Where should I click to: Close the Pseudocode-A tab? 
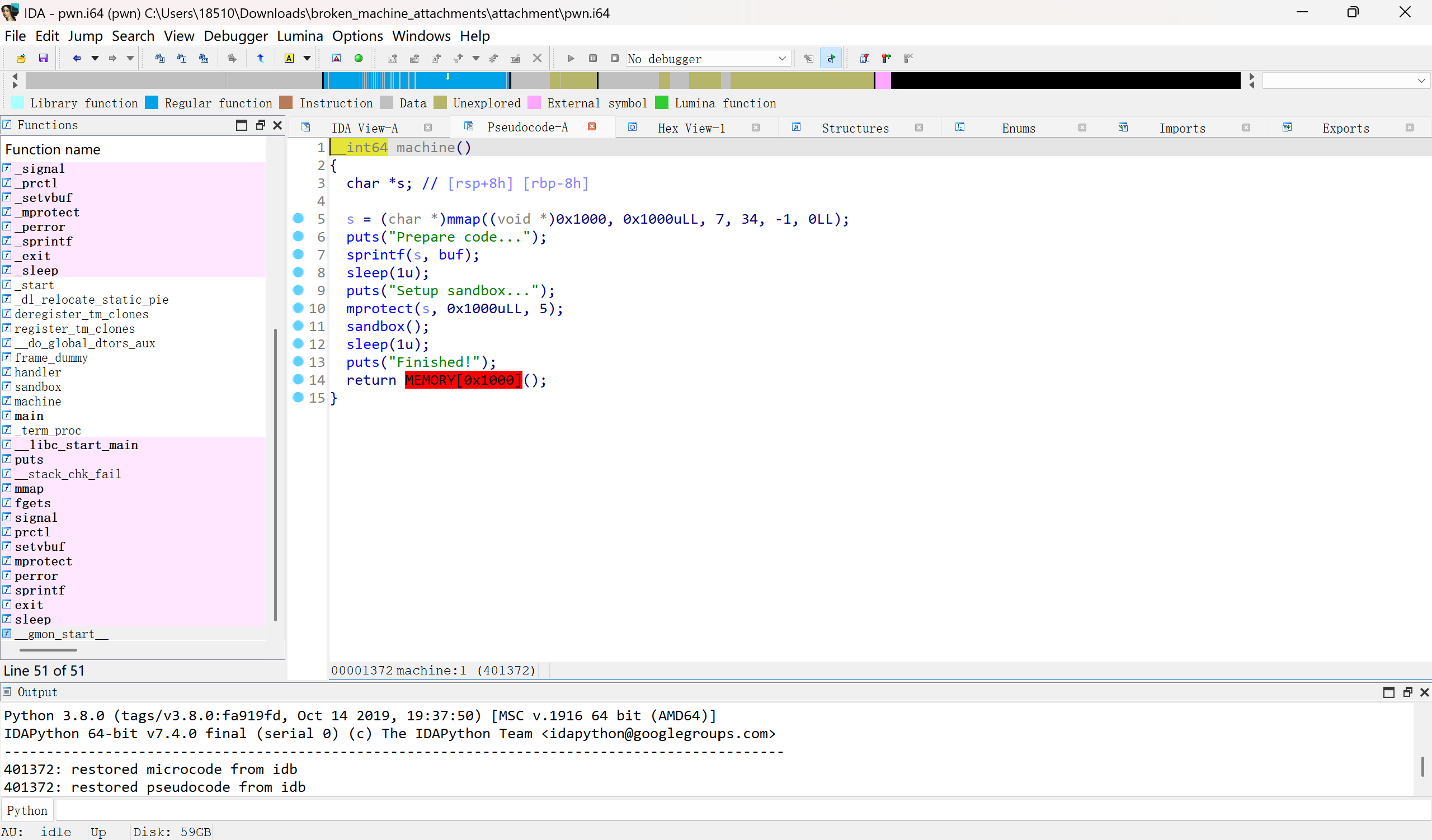pos(592,126)
